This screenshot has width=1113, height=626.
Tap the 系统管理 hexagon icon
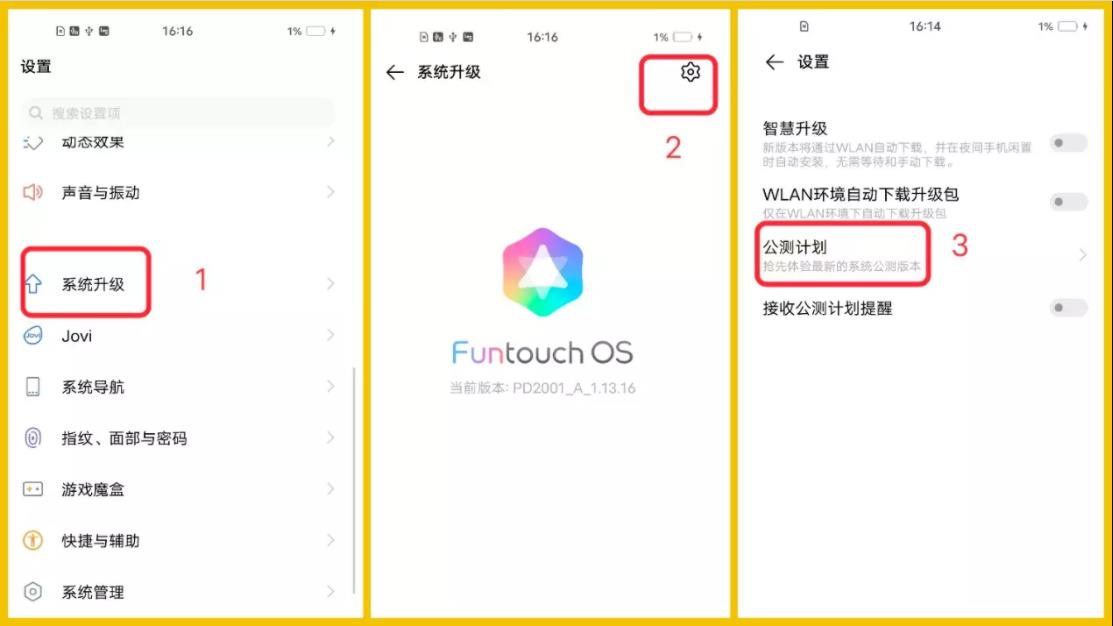coord(33,591)
